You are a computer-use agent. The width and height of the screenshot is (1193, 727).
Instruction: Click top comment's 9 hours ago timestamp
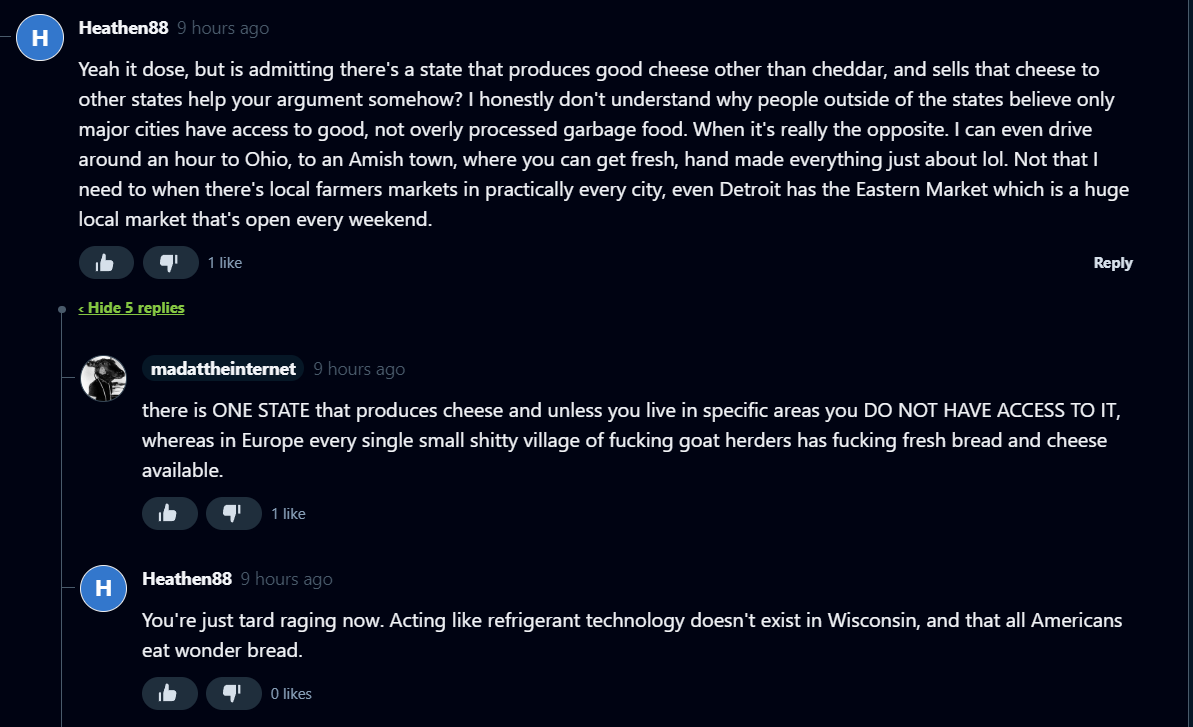[x=223, y=29]
